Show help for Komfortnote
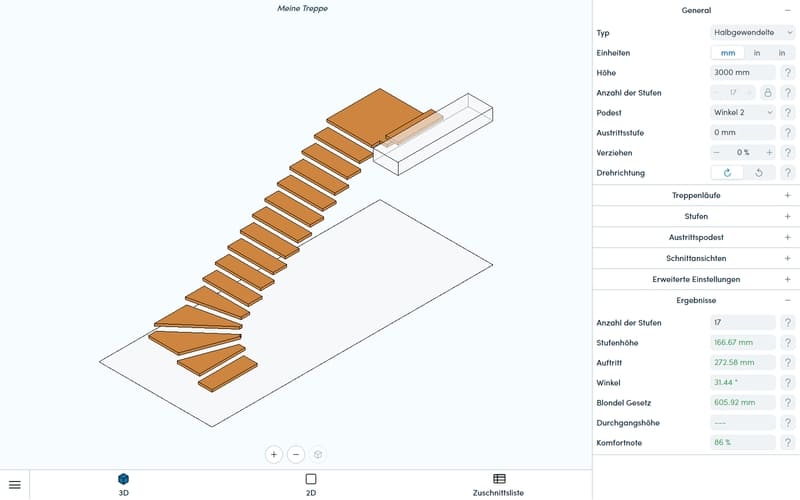 click(788, 443)
